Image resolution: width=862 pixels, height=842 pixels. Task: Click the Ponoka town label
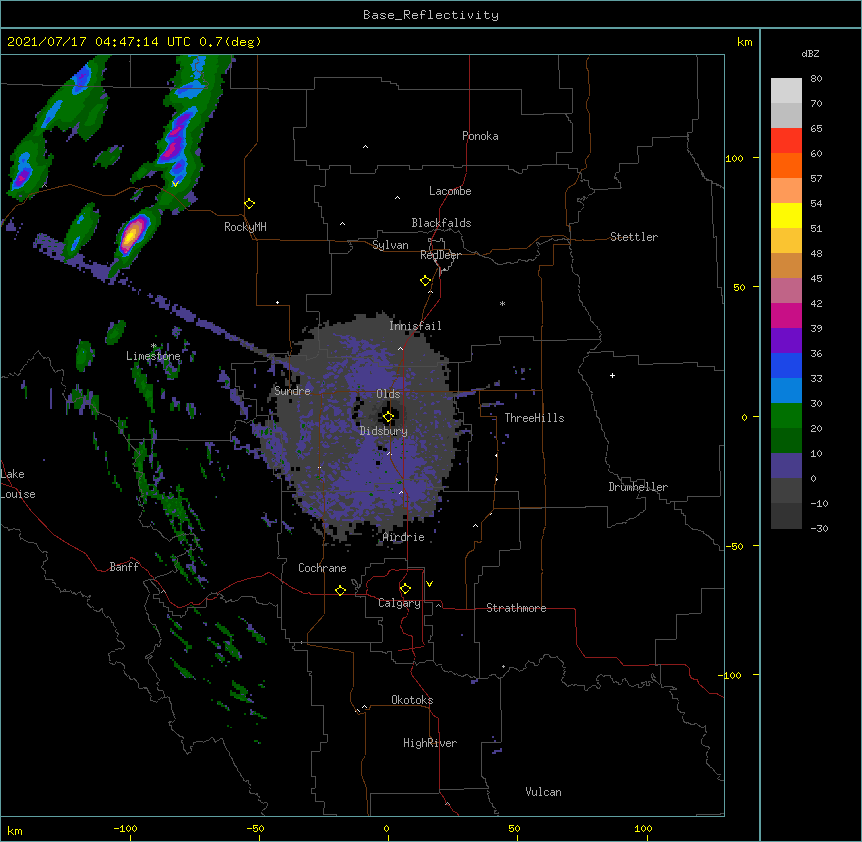click(x=480, y=136)
